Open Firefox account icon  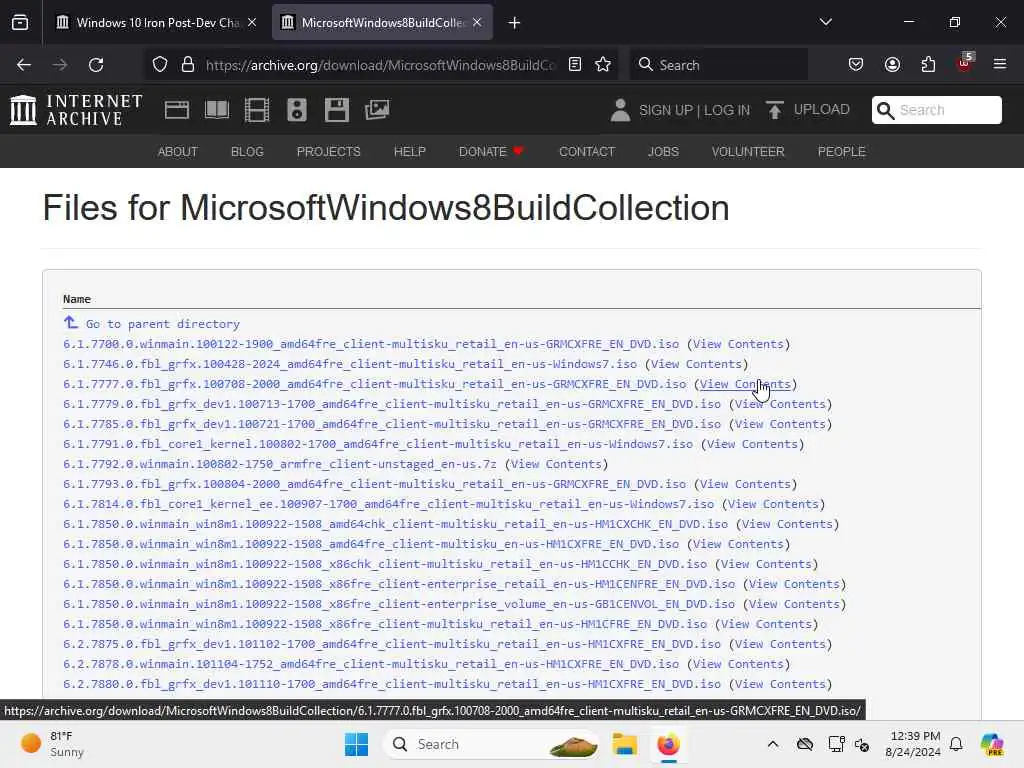point(892,65)
